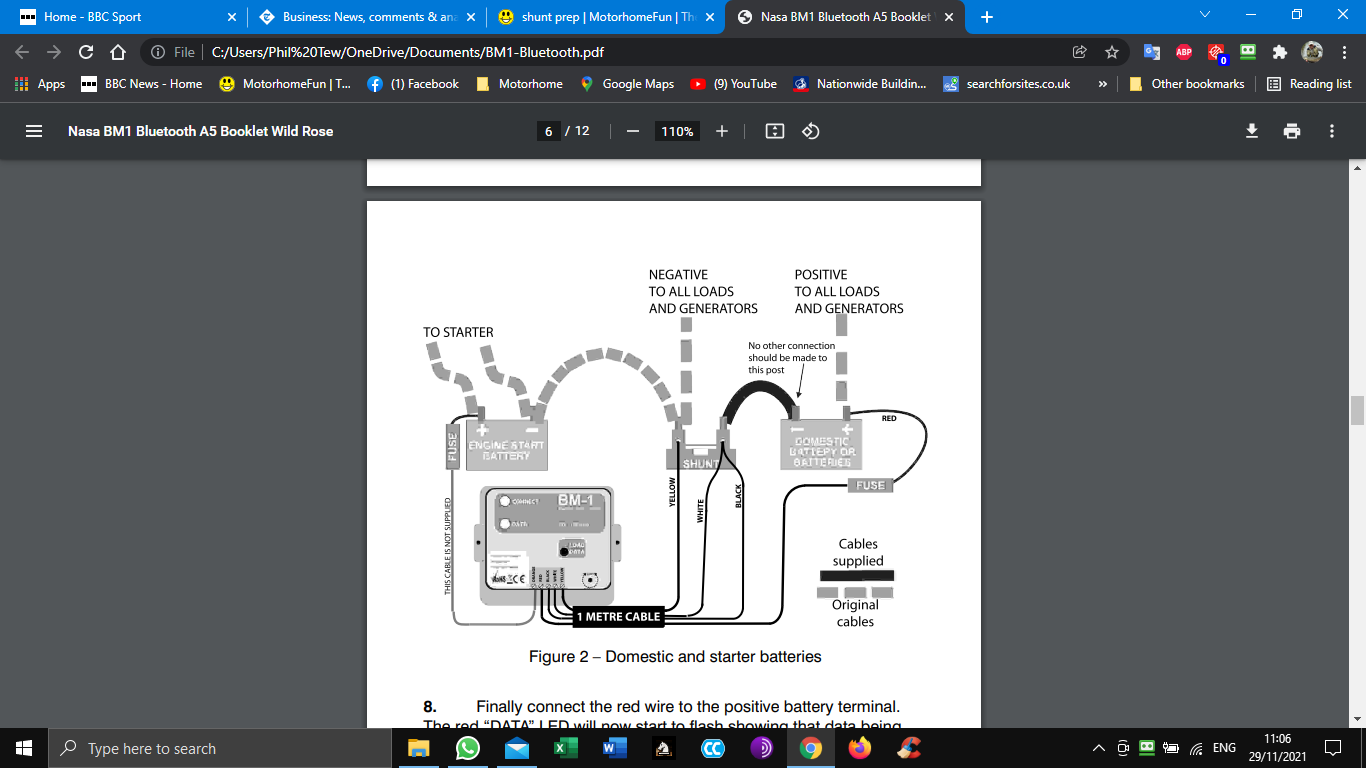Fit the PDF to page
Viewport: 1366px width, 768px height.
[774, 131]
